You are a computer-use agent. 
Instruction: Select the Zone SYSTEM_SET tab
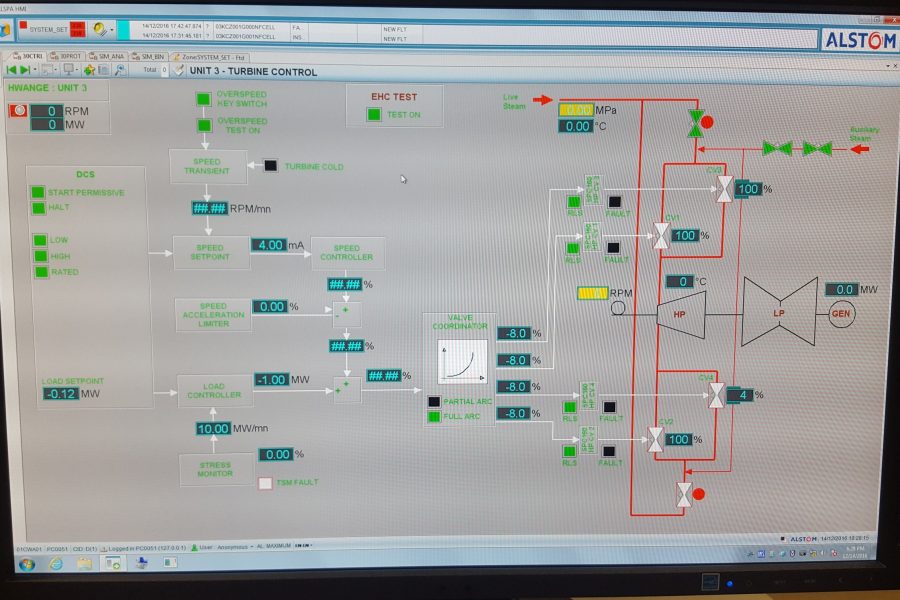210,57
